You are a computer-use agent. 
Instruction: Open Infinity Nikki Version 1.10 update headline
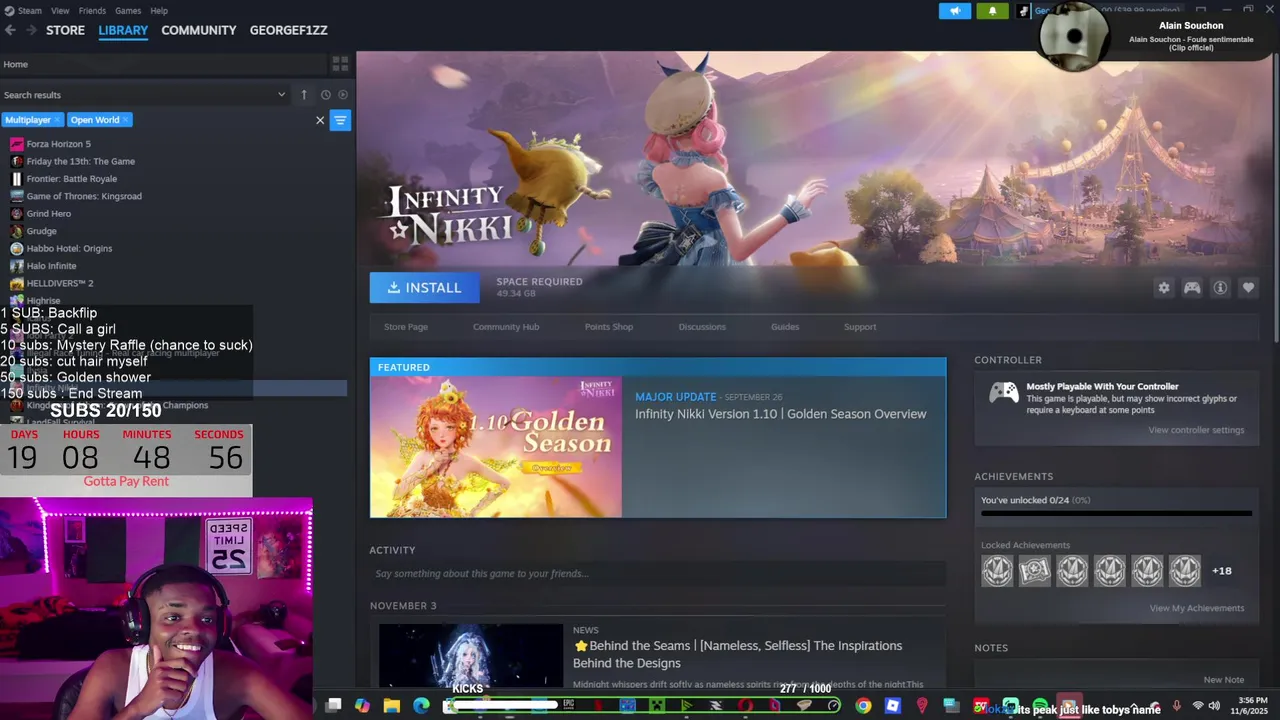(781, 414)
